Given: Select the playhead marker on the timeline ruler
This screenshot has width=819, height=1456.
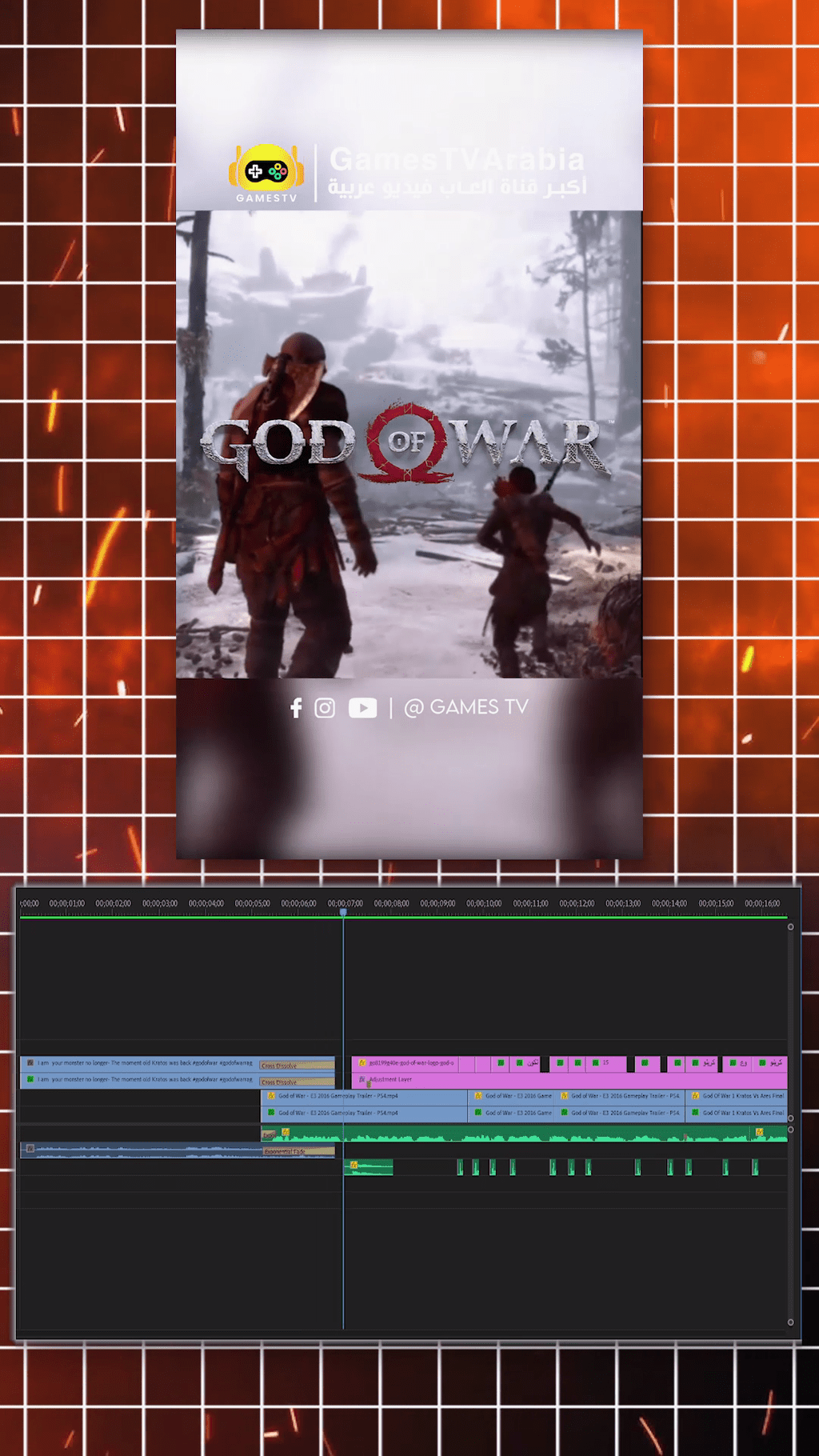Looking at the screenshot, I should point(343,912).
